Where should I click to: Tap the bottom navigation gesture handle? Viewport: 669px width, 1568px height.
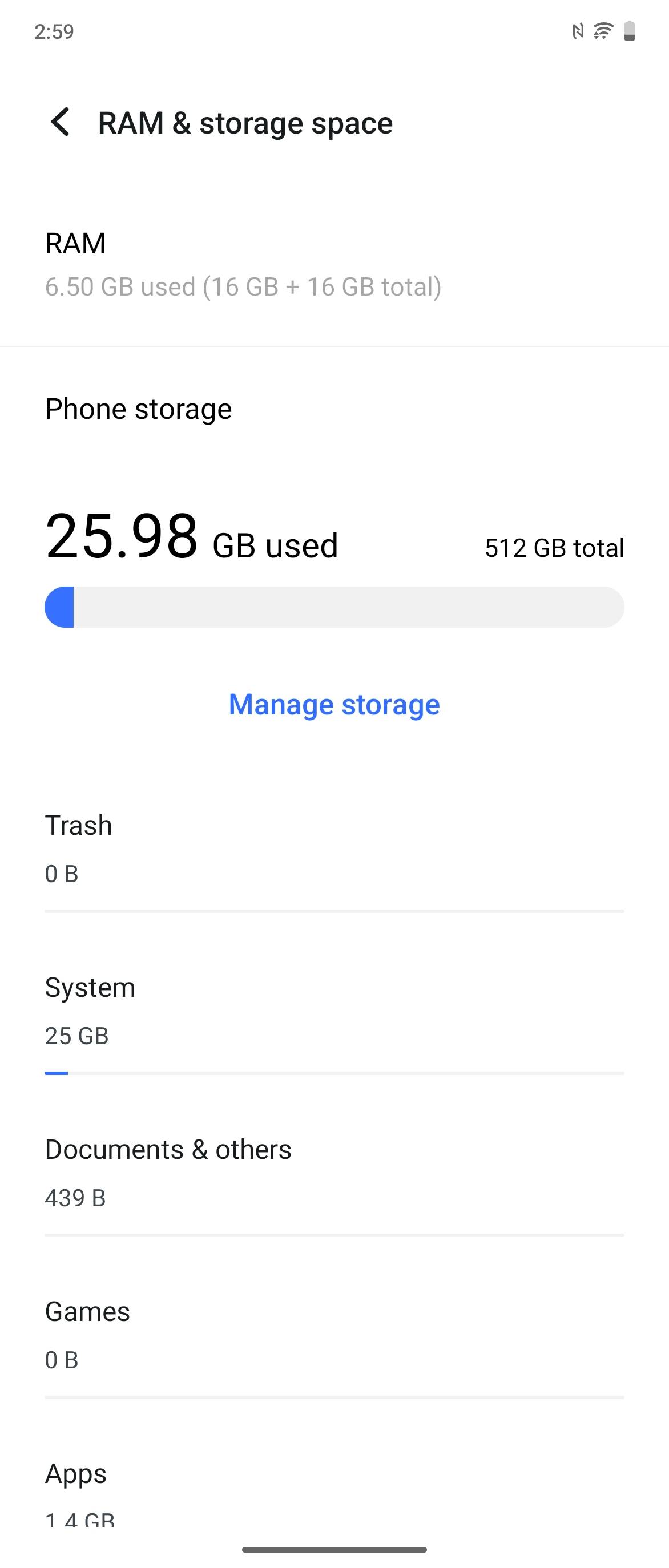[334, 1549]
